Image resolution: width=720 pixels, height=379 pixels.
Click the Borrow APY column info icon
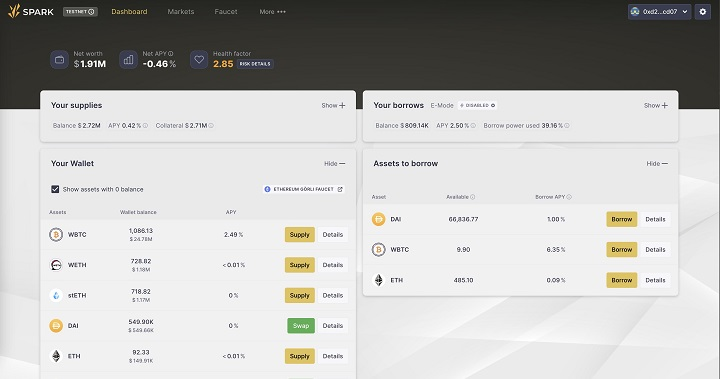[569, 197]
